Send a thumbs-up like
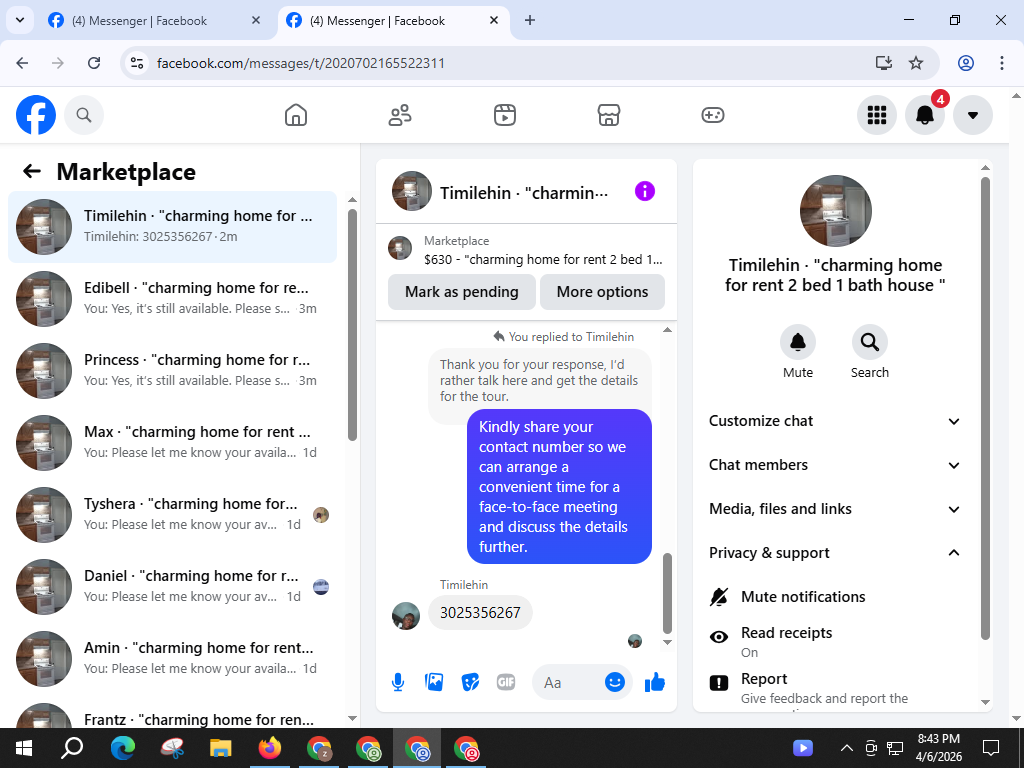This screenshot has width=1024, height=768. pos(654,682)
